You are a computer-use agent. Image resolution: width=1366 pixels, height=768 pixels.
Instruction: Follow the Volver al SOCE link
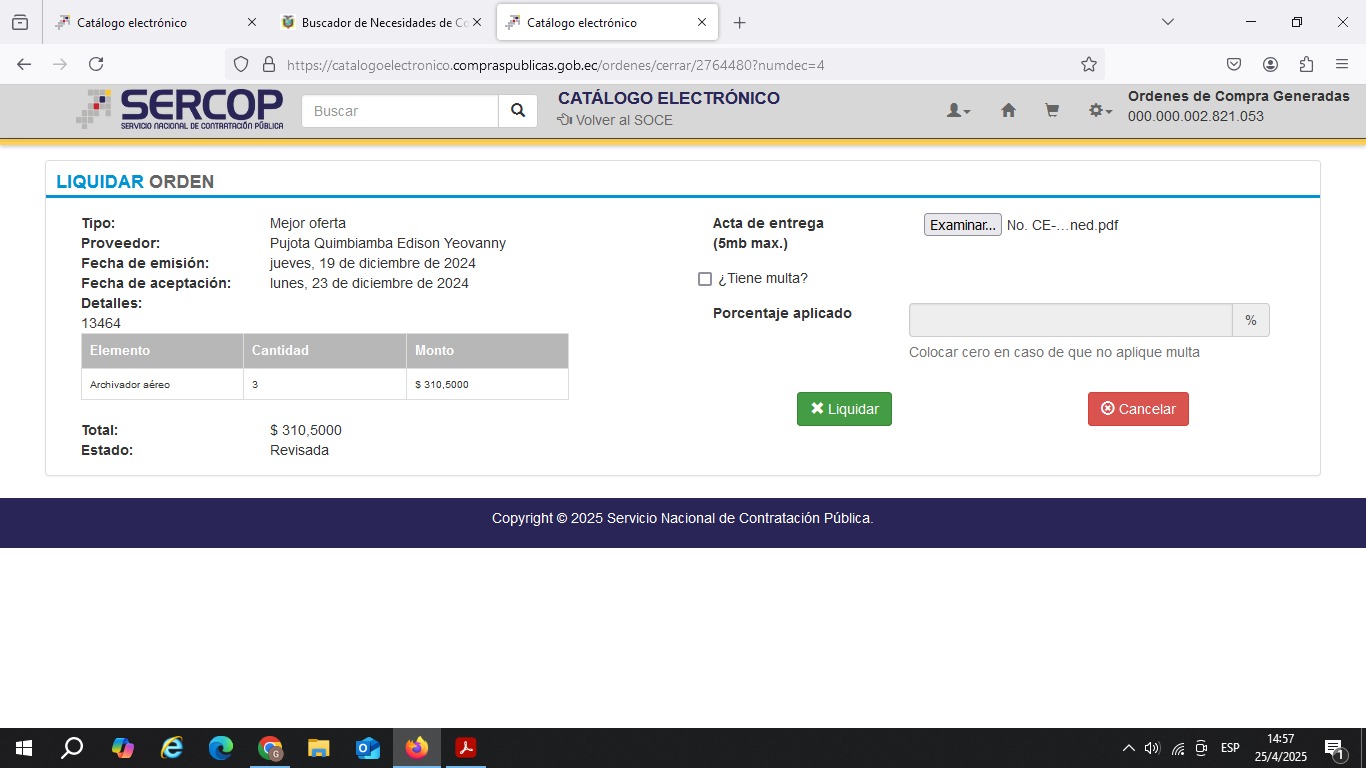615,120
